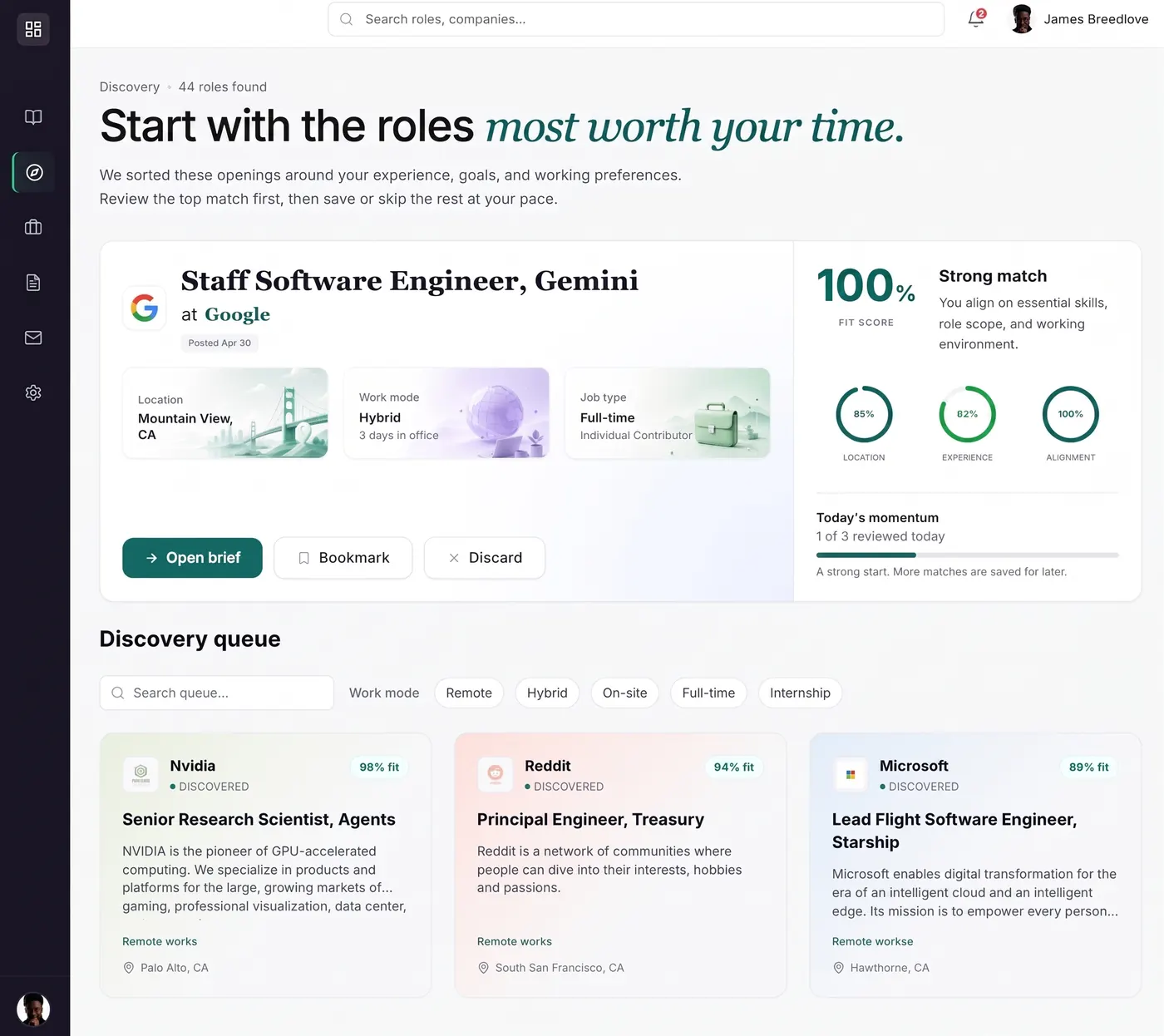The height and width of the screenshot is (1036, 1164).
Task: Click the Microsoft company logo
Action: [x=850, y=774]
